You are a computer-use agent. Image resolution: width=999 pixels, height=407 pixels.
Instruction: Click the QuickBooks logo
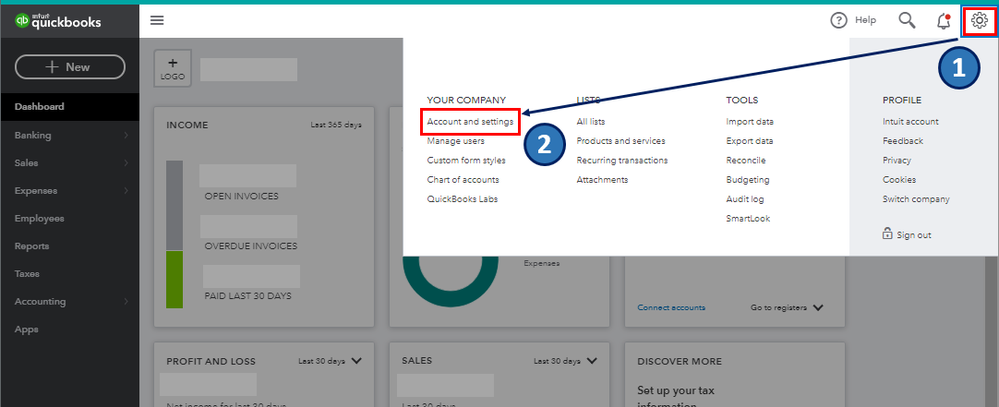[x=59, y=22]
